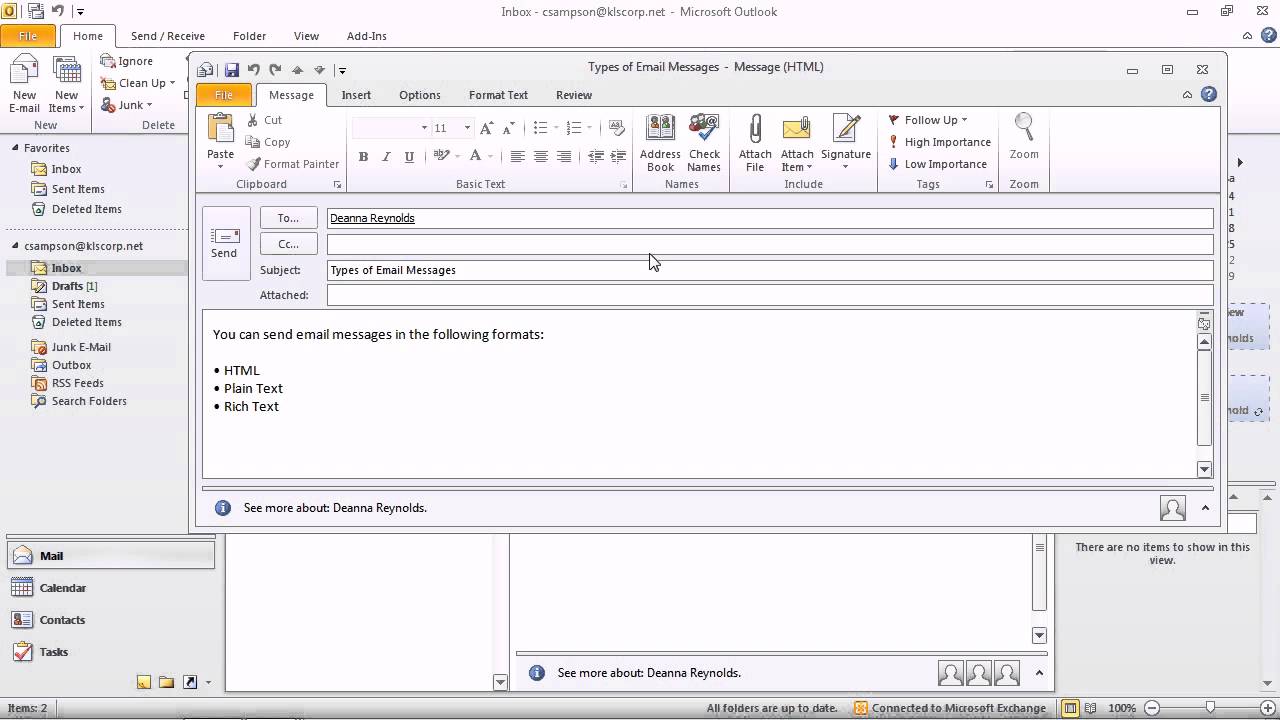This screenshot has width=1280, height=720.
Task: Toggle numbered list
Action: pos(574,128)
